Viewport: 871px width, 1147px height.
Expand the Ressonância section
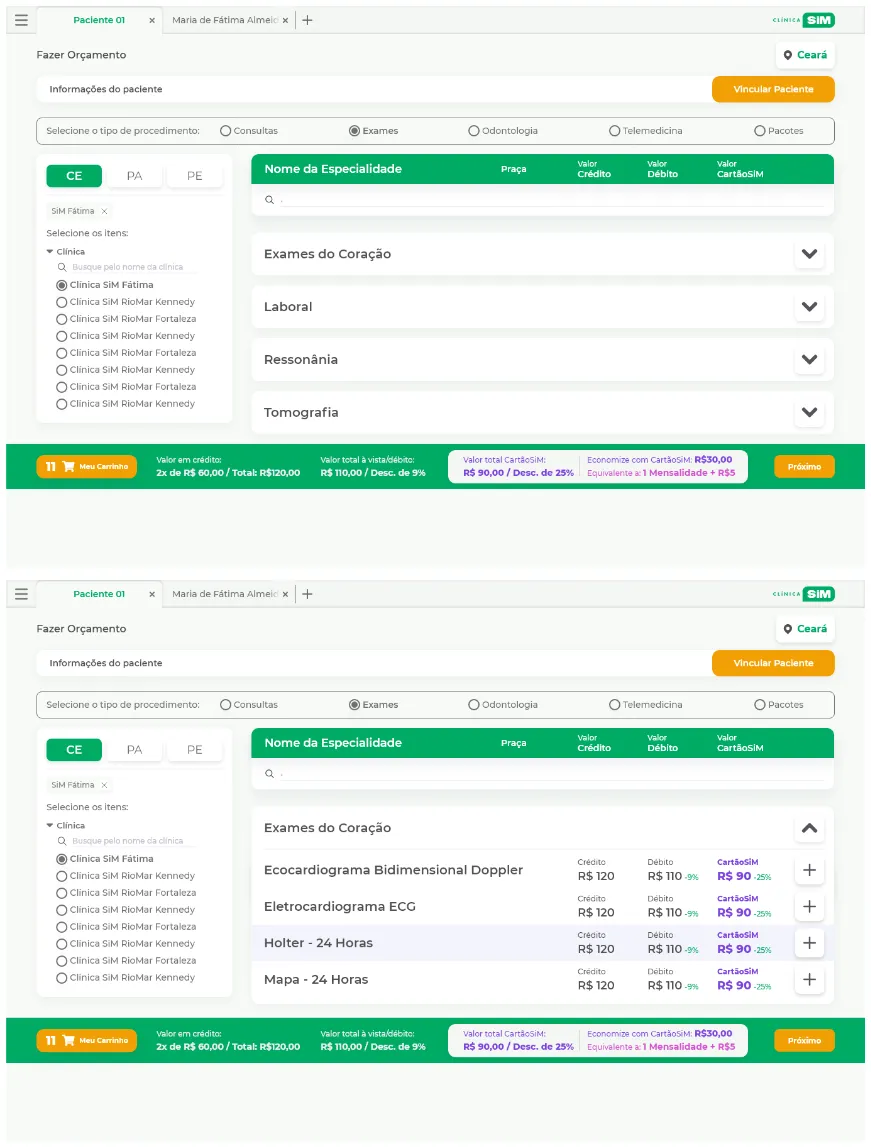tap(809, 360)
